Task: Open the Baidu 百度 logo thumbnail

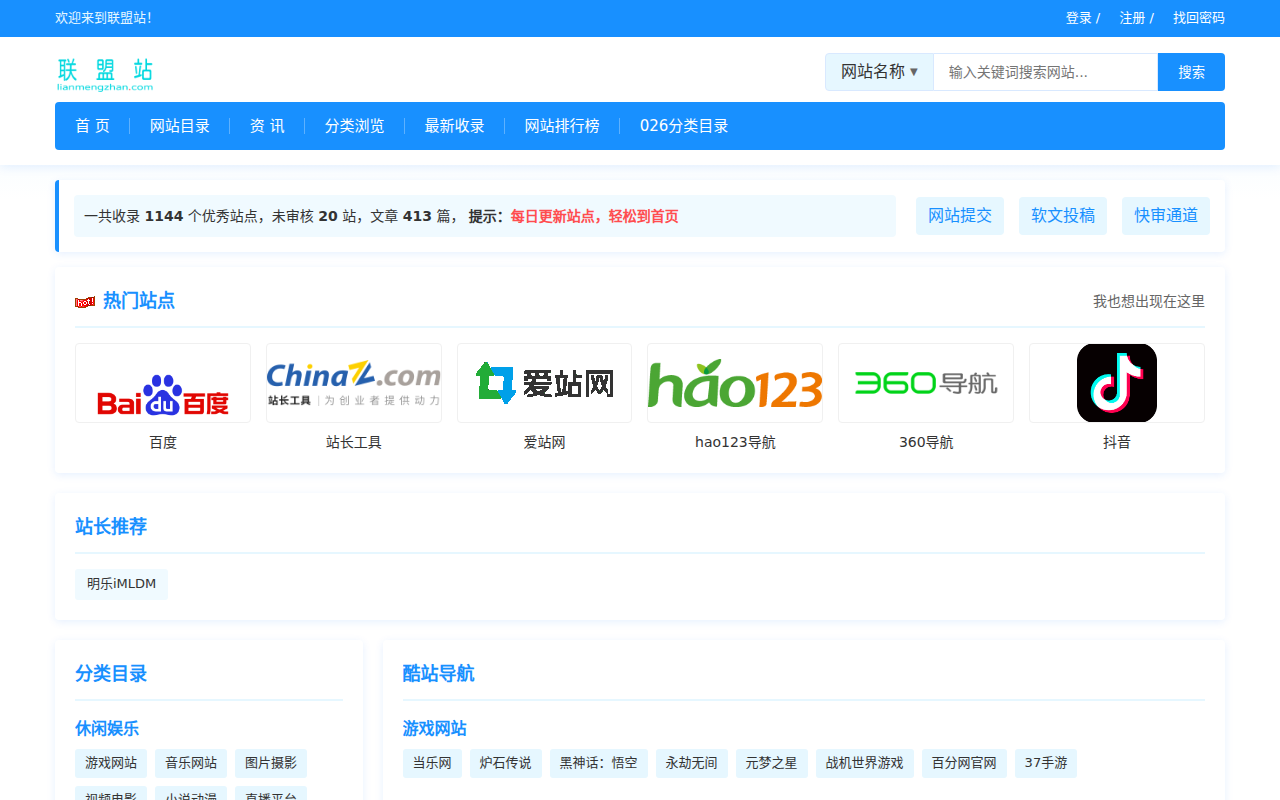Action: [163, 383]
